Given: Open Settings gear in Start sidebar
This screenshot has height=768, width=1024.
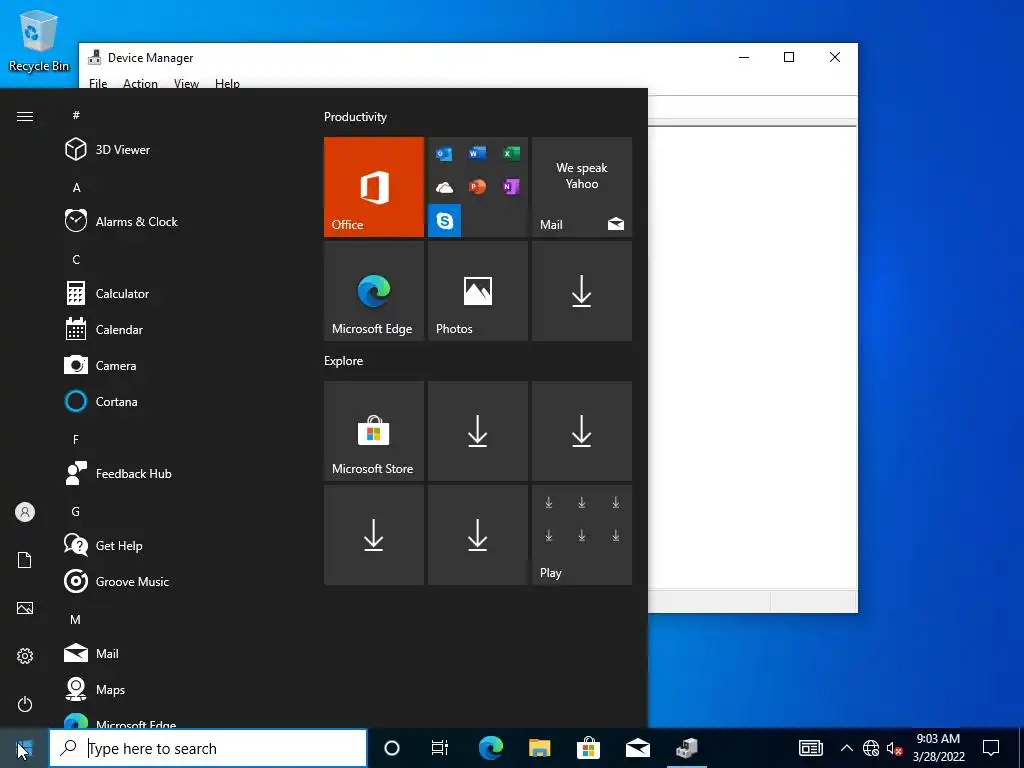Looking at the screenshot, I should (25, 656).
